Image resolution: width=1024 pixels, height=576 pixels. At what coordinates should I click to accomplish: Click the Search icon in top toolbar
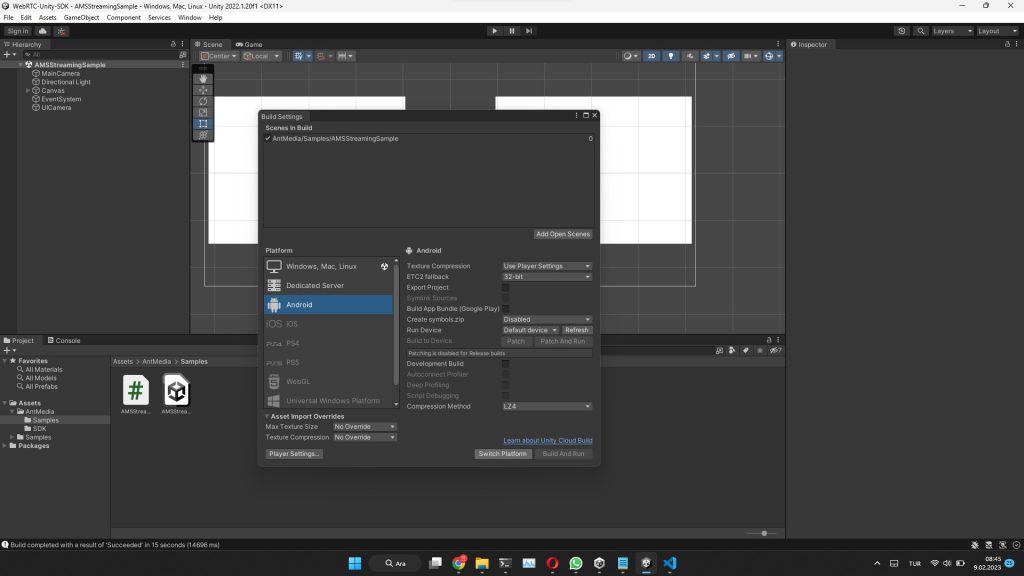pos(921,31)
